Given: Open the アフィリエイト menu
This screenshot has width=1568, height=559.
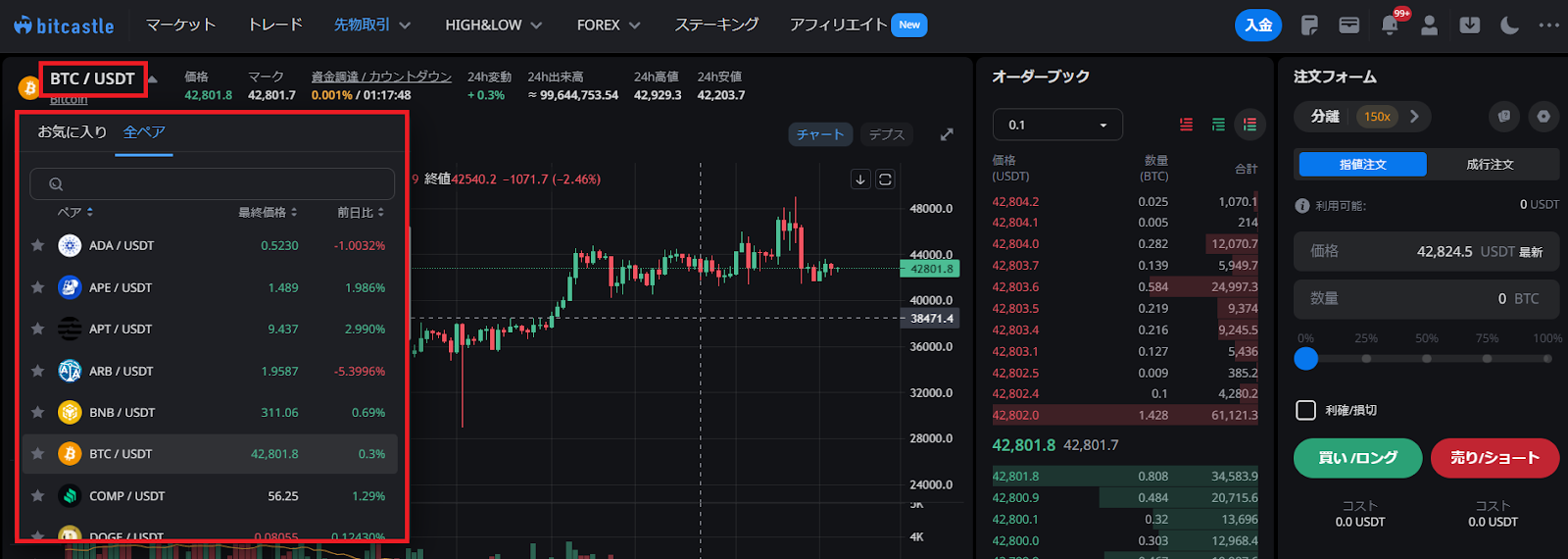Looking at the screenshot, I should 839,25.
